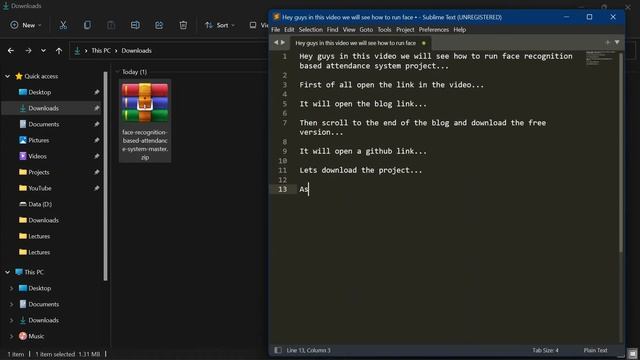Open the Help menu in Sublime Text

[x=460, y=30]
